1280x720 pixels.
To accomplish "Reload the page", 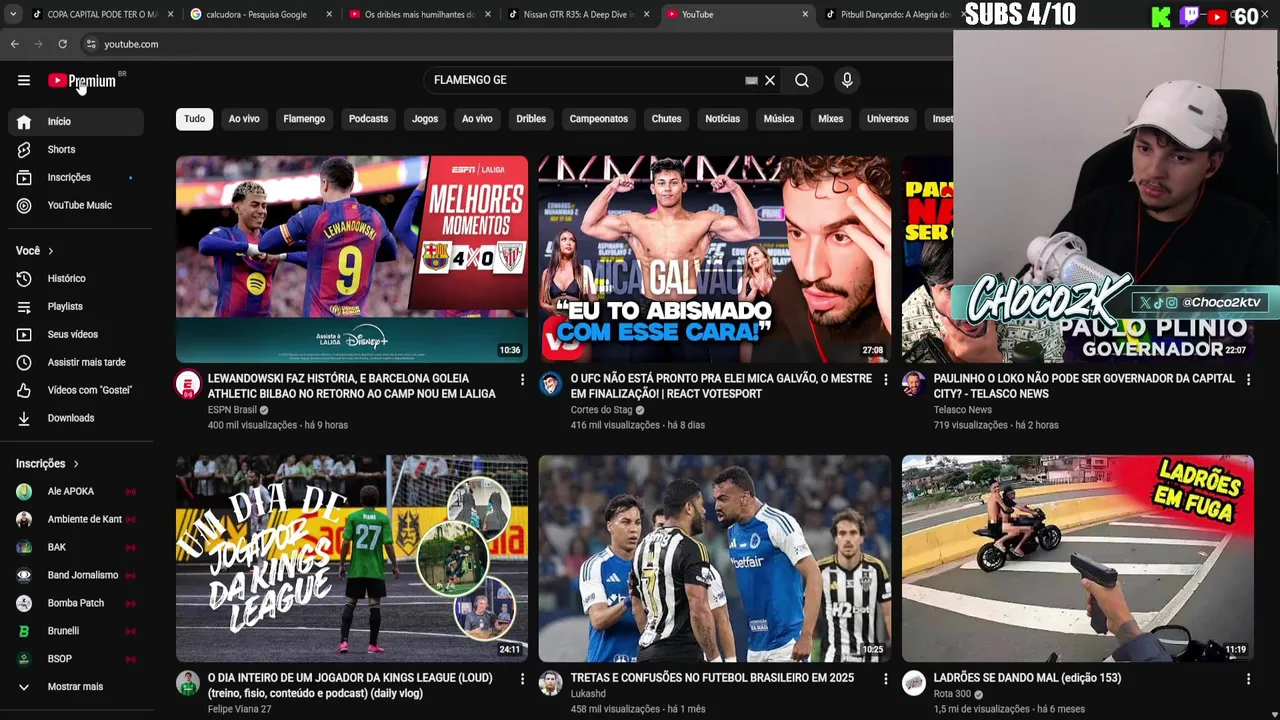I will coord(62,44).
